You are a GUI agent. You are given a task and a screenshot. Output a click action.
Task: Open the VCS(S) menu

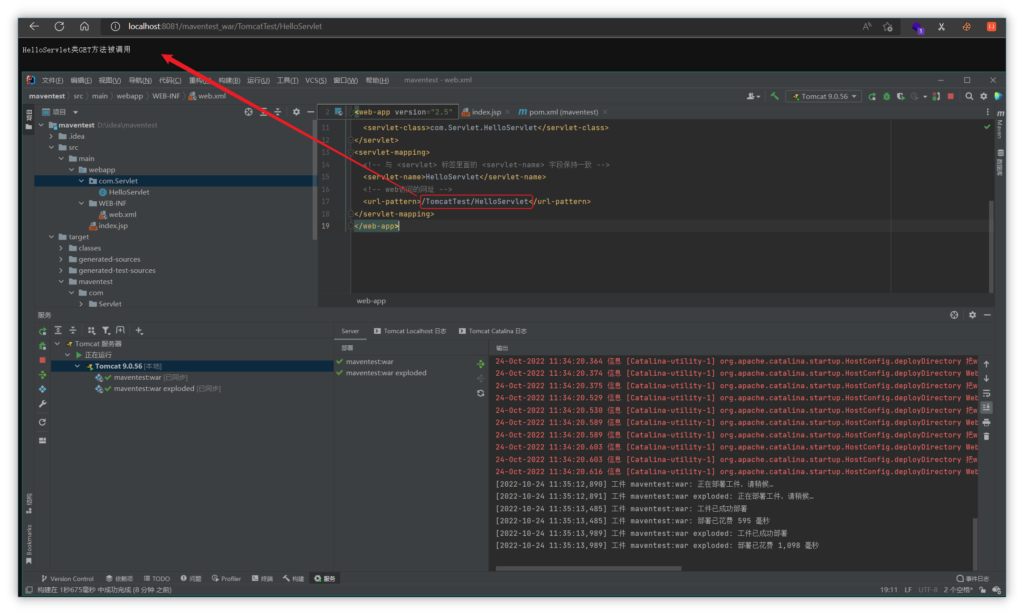[x=315, y=80]
